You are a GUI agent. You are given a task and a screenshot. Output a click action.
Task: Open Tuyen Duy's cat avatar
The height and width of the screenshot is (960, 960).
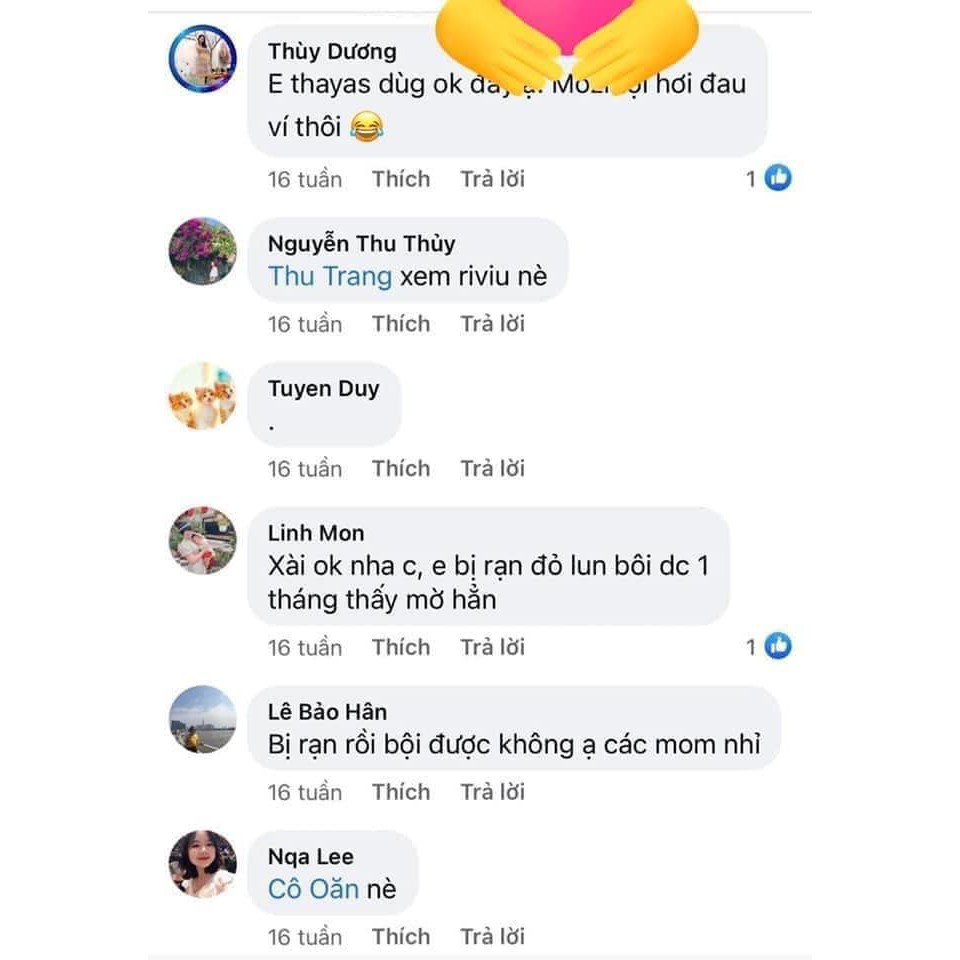point(203,396)
